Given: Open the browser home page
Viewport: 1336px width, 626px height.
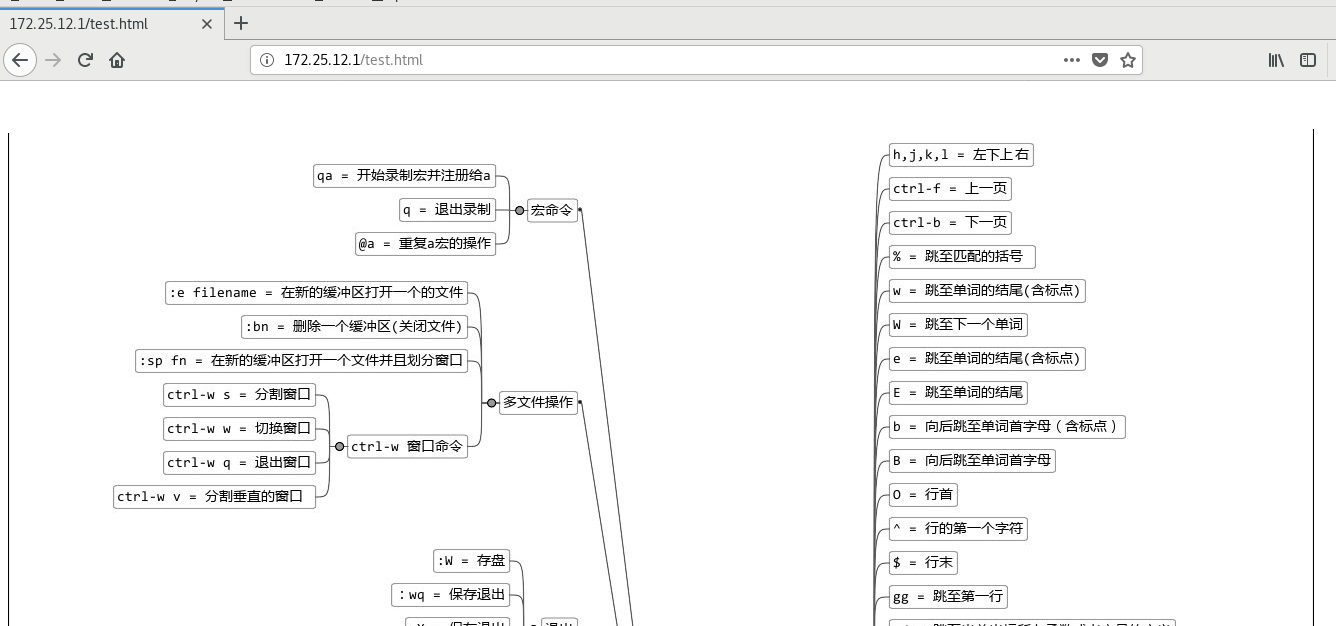Looking at the screenshot, I should [x=117, y=60].
